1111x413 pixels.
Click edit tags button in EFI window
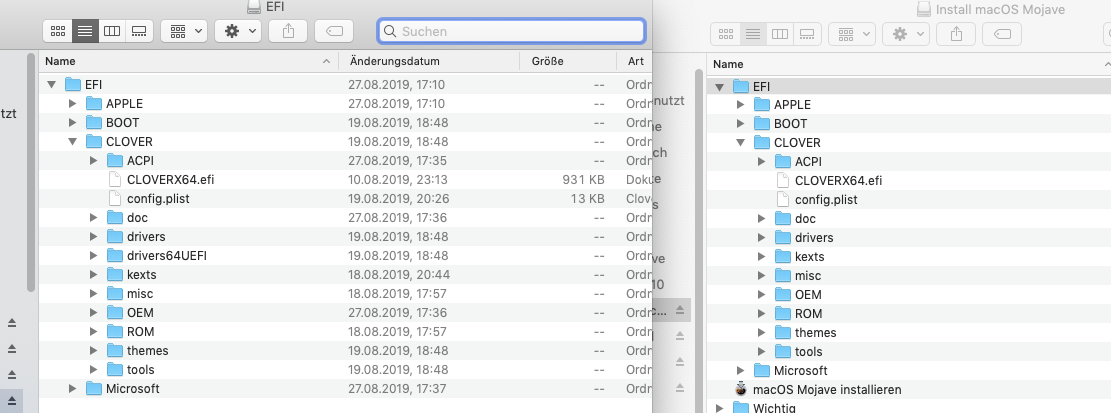334,31
